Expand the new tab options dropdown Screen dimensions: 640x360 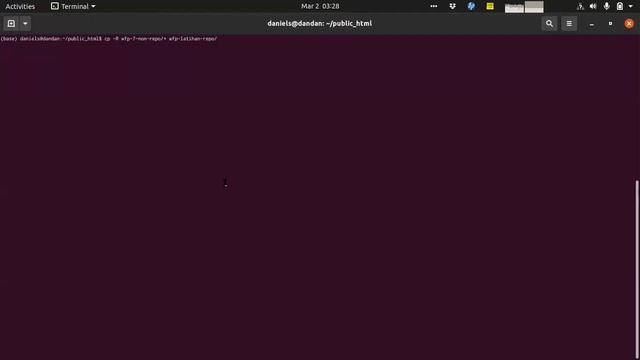pyautogui.click(x=25, y=24)
